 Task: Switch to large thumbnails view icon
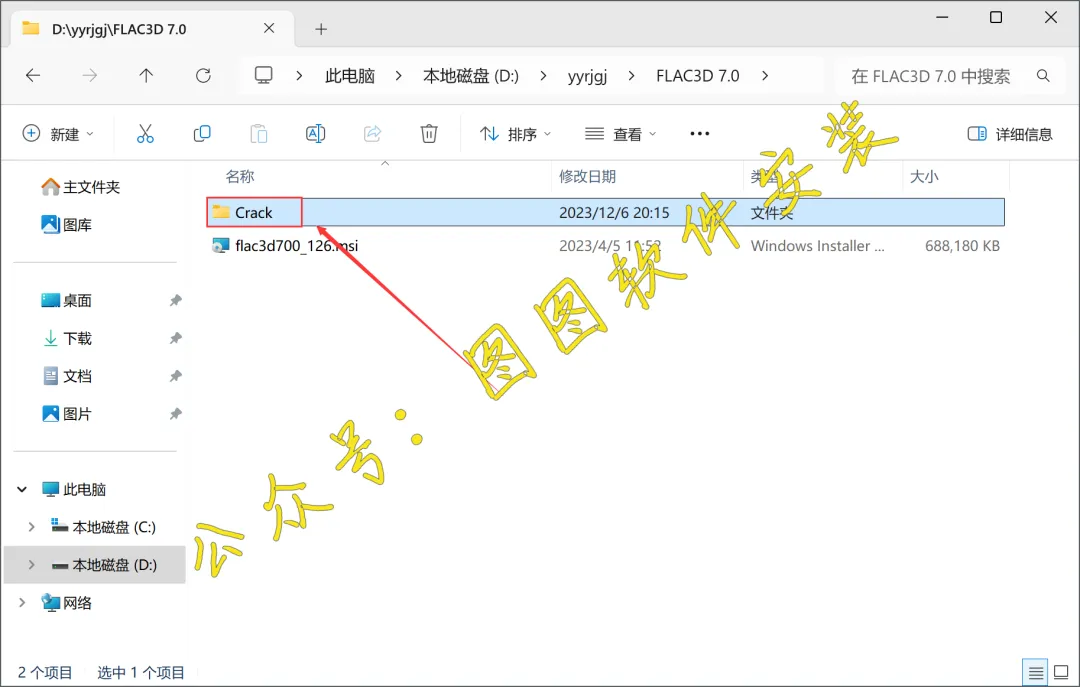coord(1061,673)
